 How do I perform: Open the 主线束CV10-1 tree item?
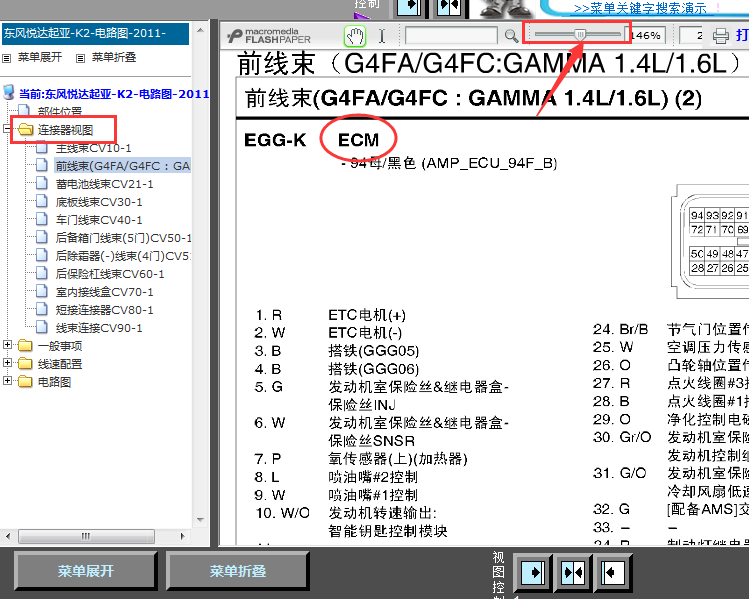(x=93, y=148)
